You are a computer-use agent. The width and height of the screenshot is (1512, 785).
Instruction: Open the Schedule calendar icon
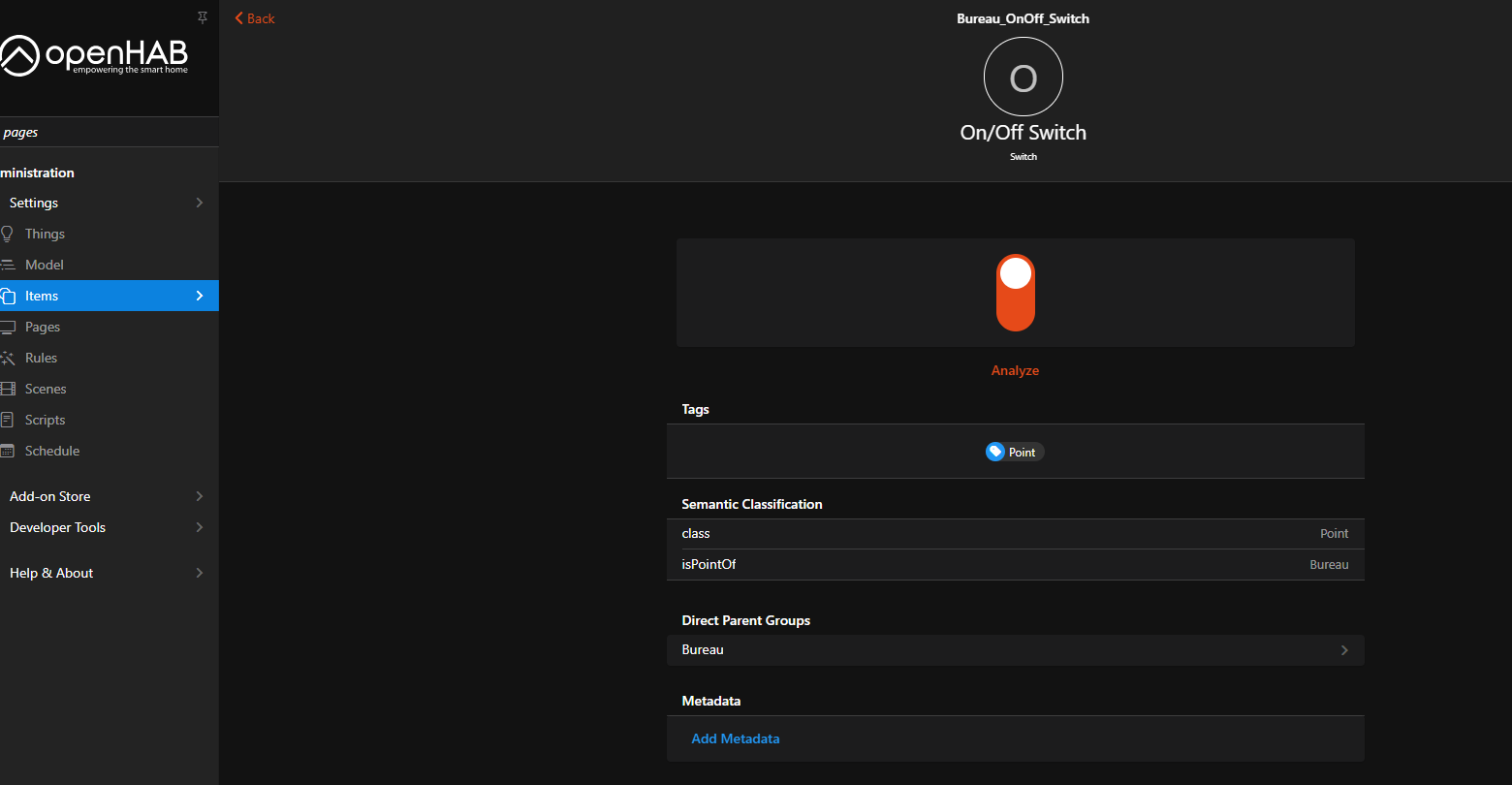click(x=9, y=451)
